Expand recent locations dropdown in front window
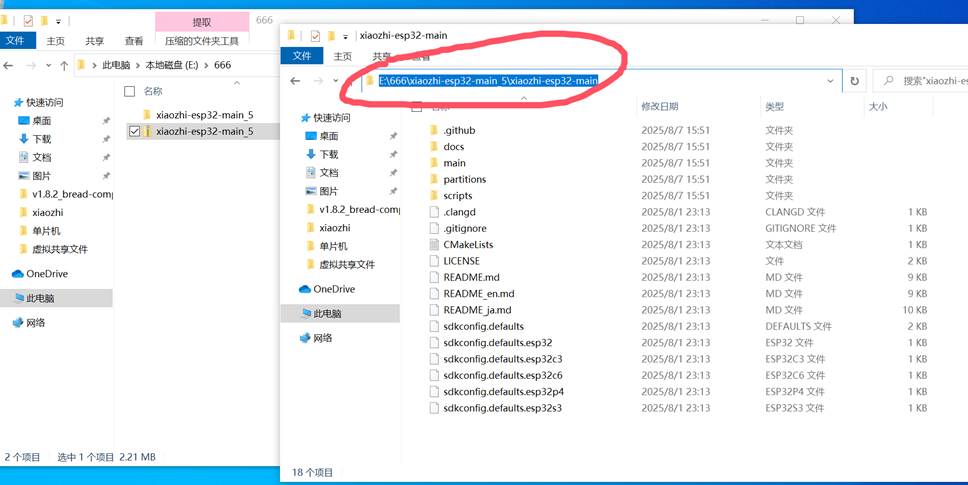This screenshot has width=968, height=485. pos(333,81)
